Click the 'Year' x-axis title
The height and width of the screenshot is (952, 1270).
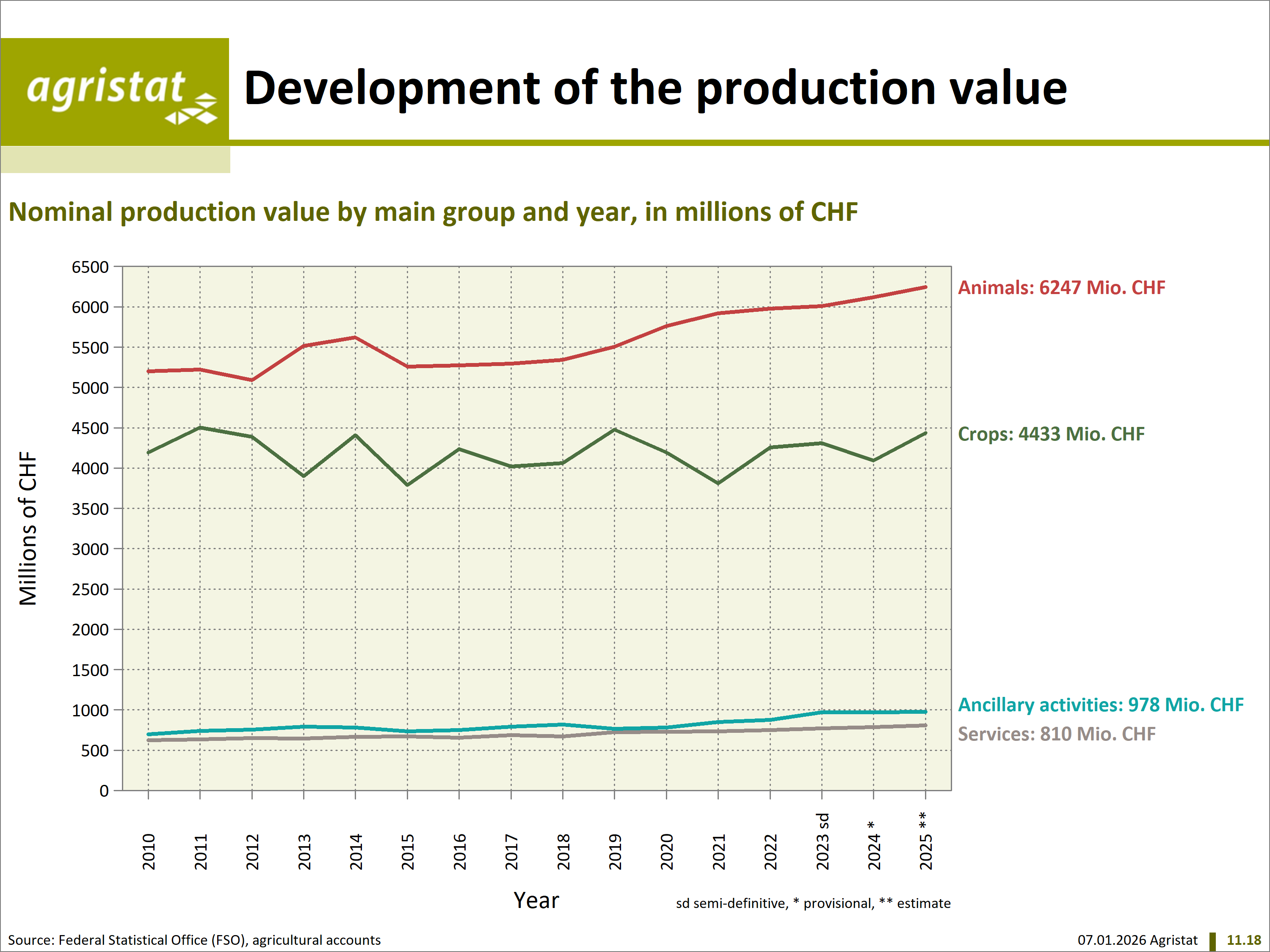(x=536, y=900)
